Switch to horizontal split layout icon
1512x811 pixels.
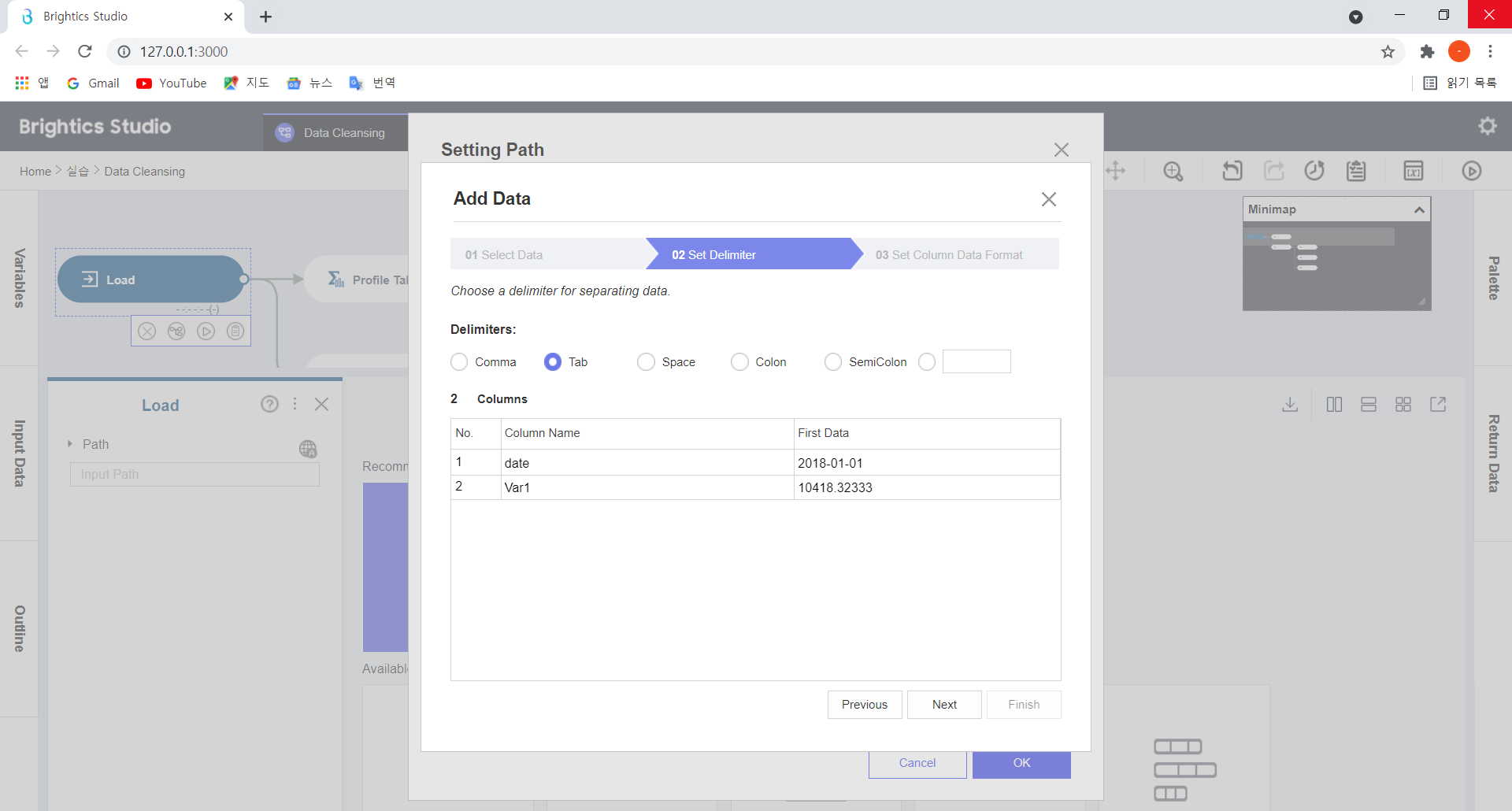coord(1369,405)
